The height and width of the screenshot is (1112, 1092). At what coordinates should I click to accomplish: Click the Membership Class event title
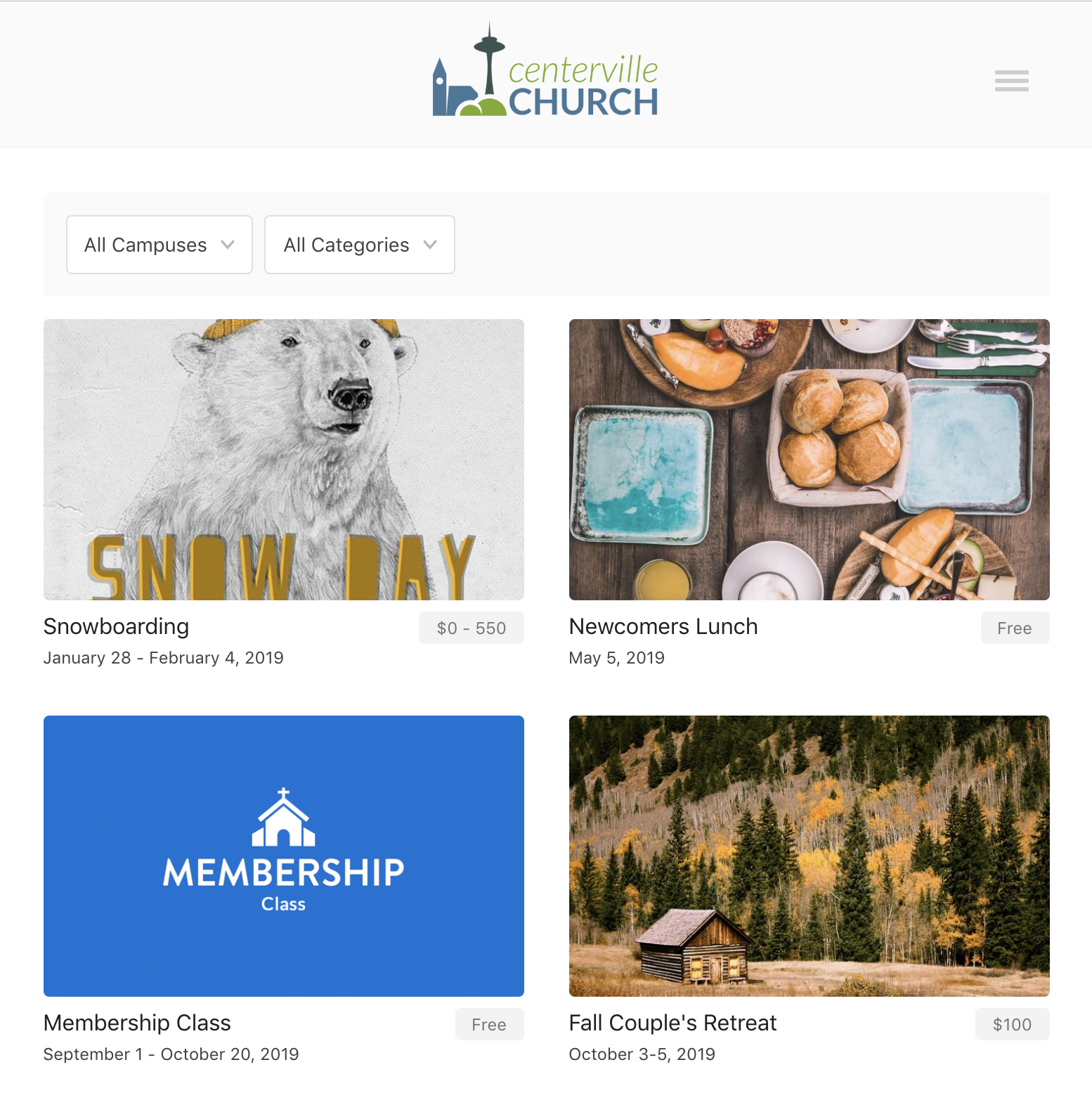point(137,1023)
